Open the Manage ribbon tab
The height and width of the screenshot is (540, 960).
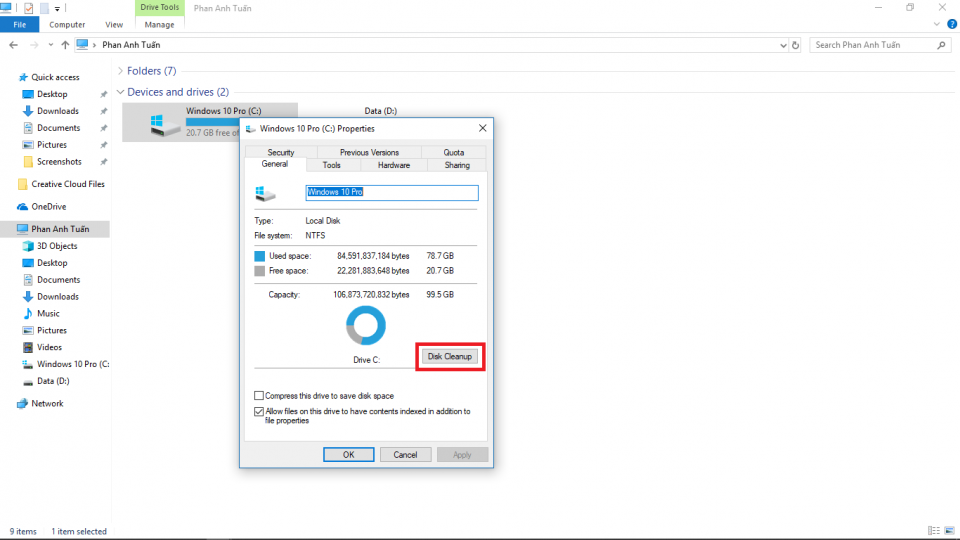159,24
